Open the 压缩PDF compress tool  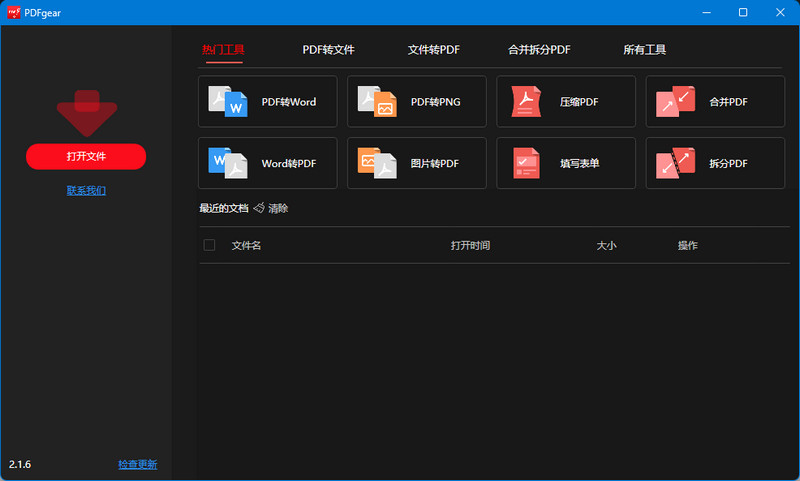click(x=565, y=102)
